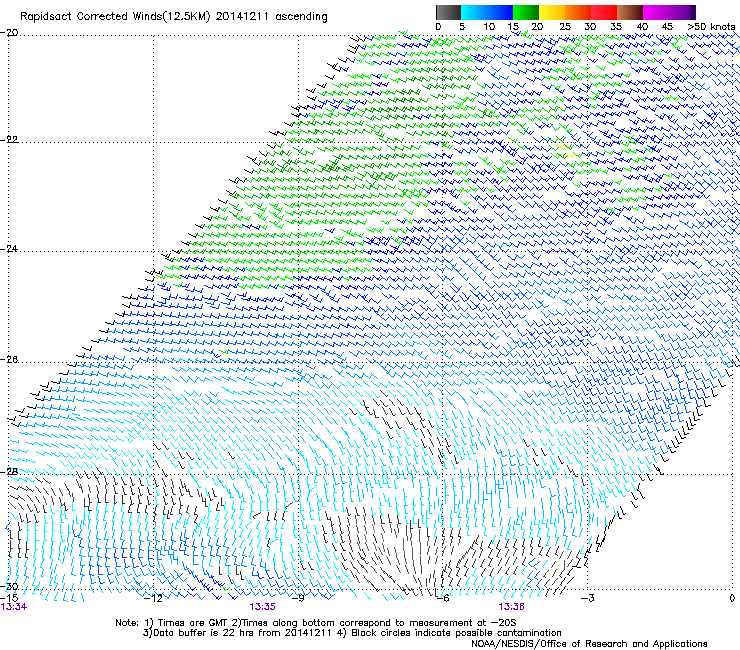Click the gray 0-5 knots legend swatch
Image resolution: width=740 pixels, height=650 pixels.
[448, 12]
